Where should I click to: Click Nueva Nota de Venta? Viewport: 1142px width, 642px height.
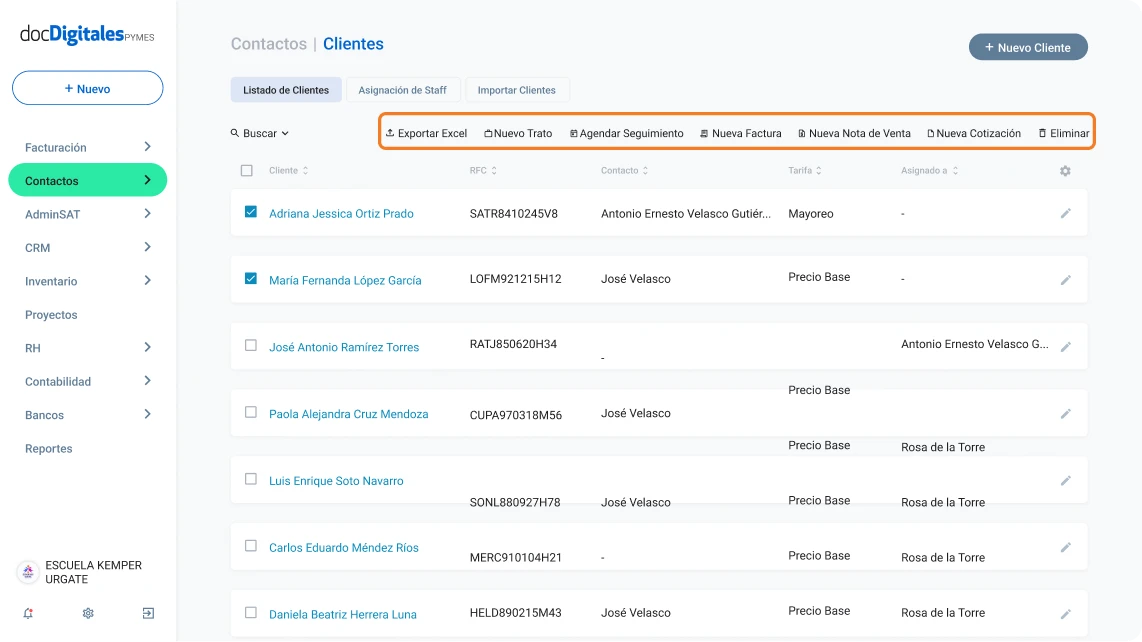(854, 133)
